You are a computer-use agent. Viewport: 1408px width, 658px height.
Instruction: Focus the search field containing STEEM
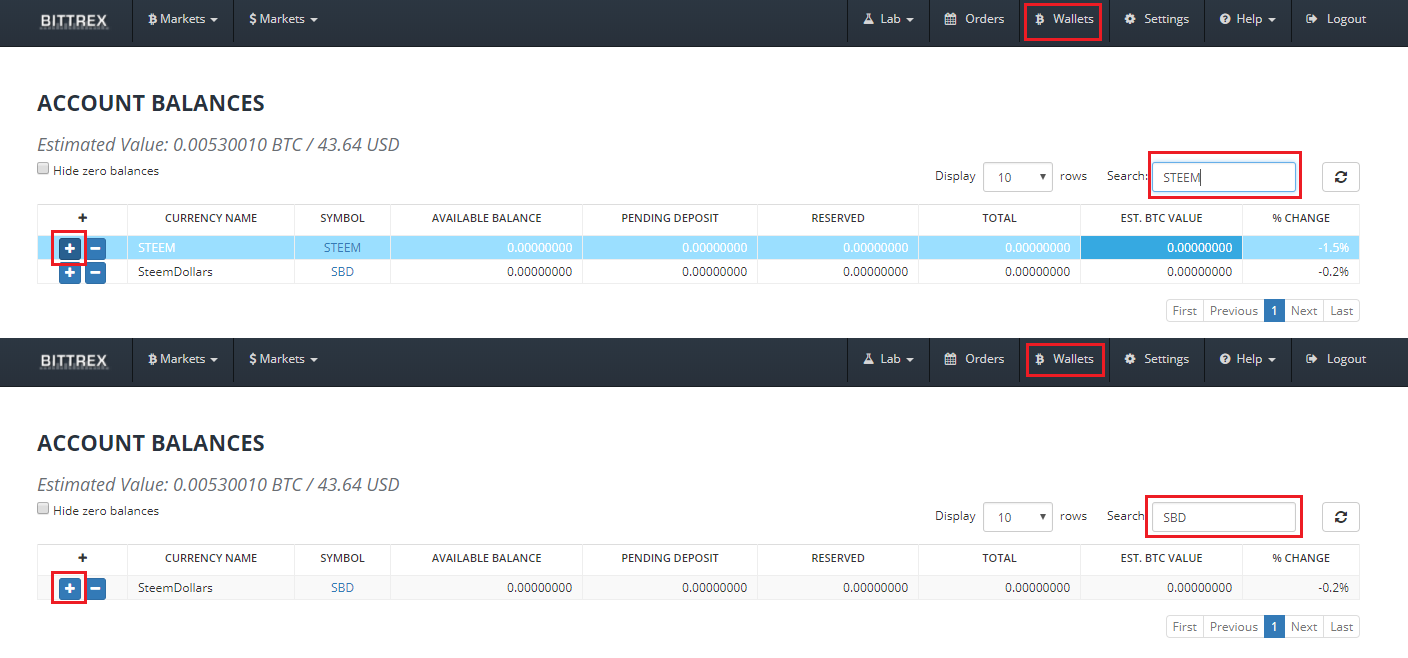click(x=1224, y=177)
